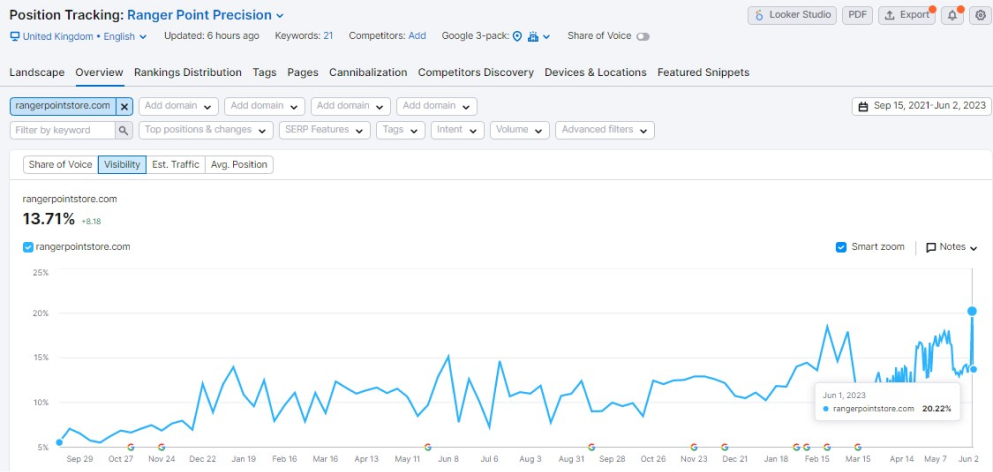This screenshot has width=993, height=472.
Task: Click the Google update marker before Sep 28
Action: coord(591,447)
